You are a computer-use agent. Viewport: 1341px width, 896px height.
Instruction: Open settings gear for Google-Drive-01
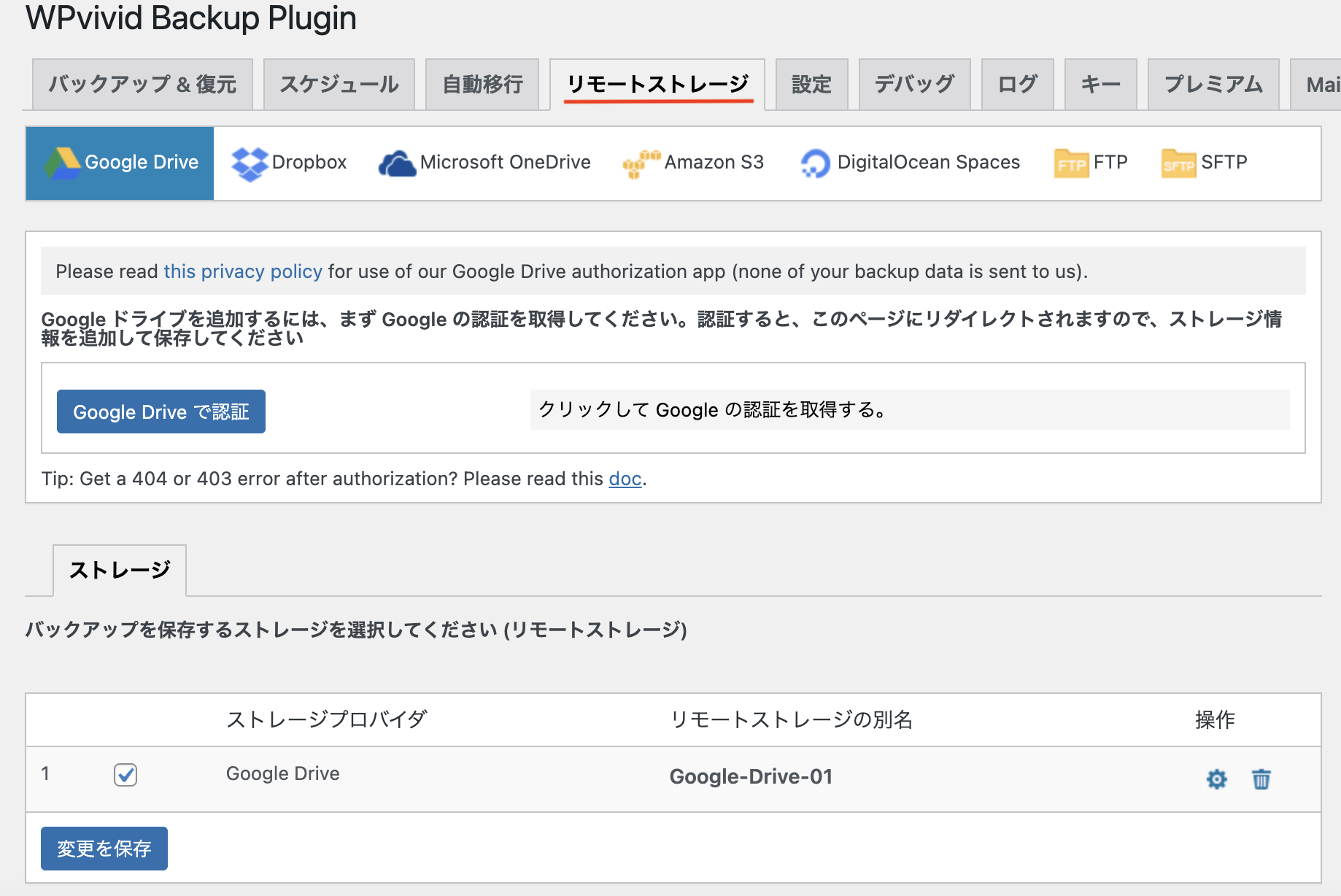[1216, 779]
